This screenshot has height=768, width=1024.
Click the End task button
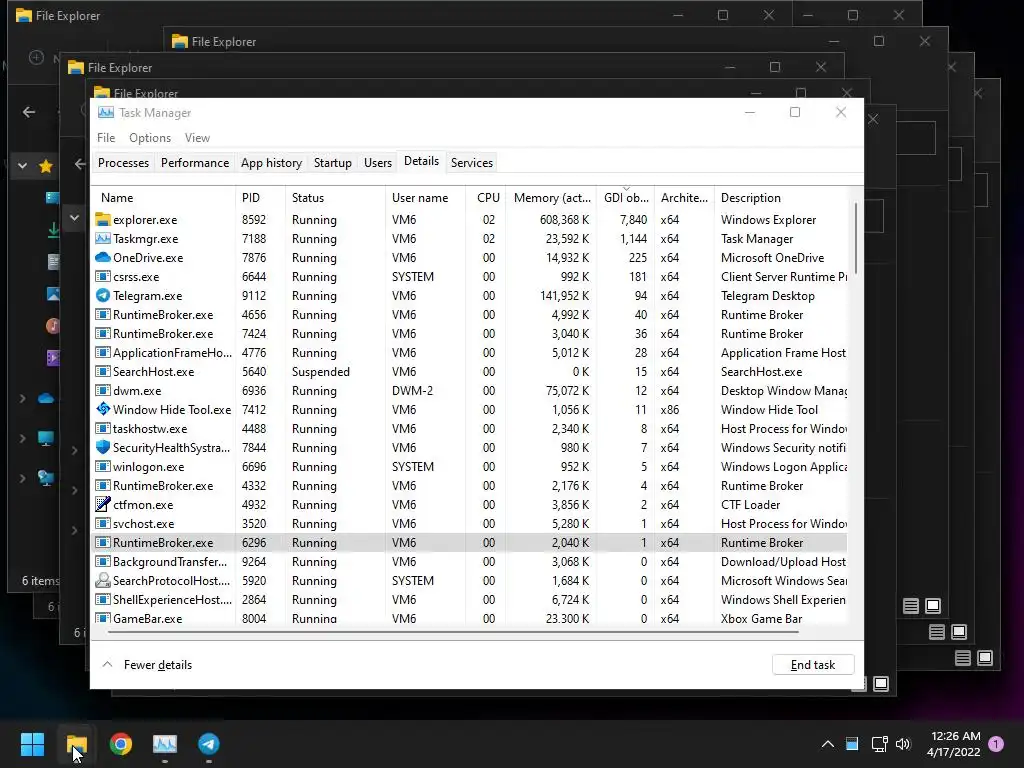812,665
